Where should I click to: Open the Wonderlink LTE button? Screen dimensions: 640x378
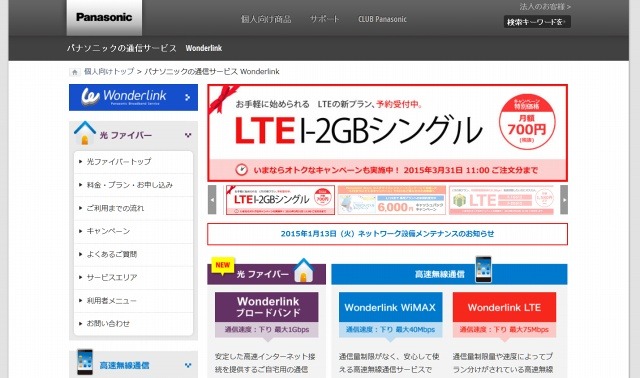[x=504, y=307]
